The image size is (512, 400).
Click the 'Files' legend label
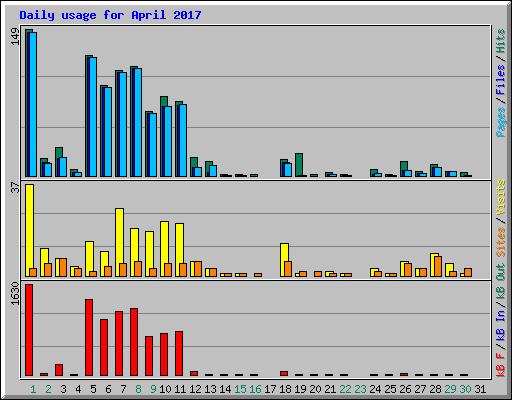point(500,80)
